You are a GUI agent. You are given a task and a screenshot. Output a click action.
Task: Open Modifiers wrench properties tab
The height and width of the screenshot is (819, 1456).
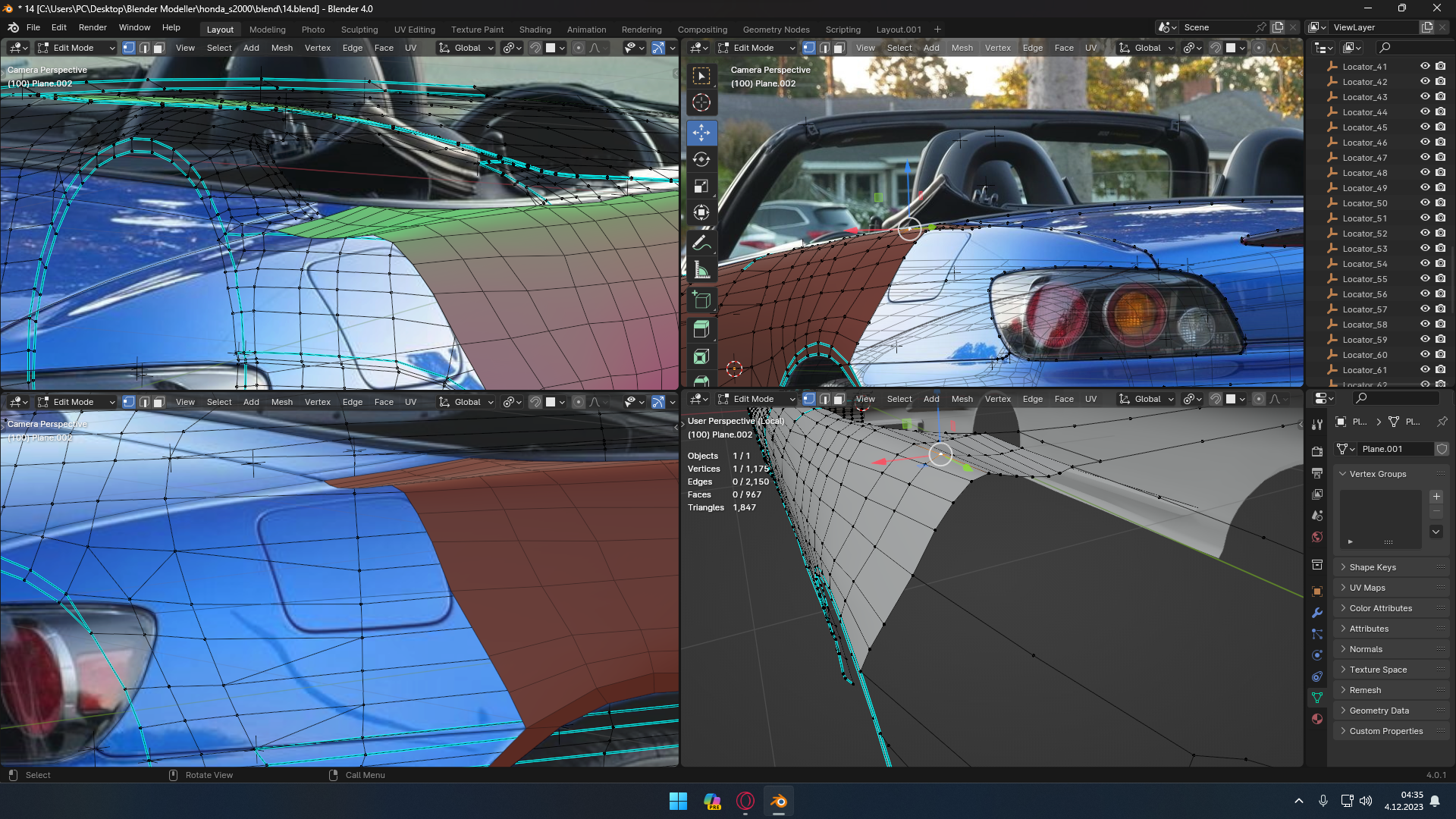tap(1317, 613)
